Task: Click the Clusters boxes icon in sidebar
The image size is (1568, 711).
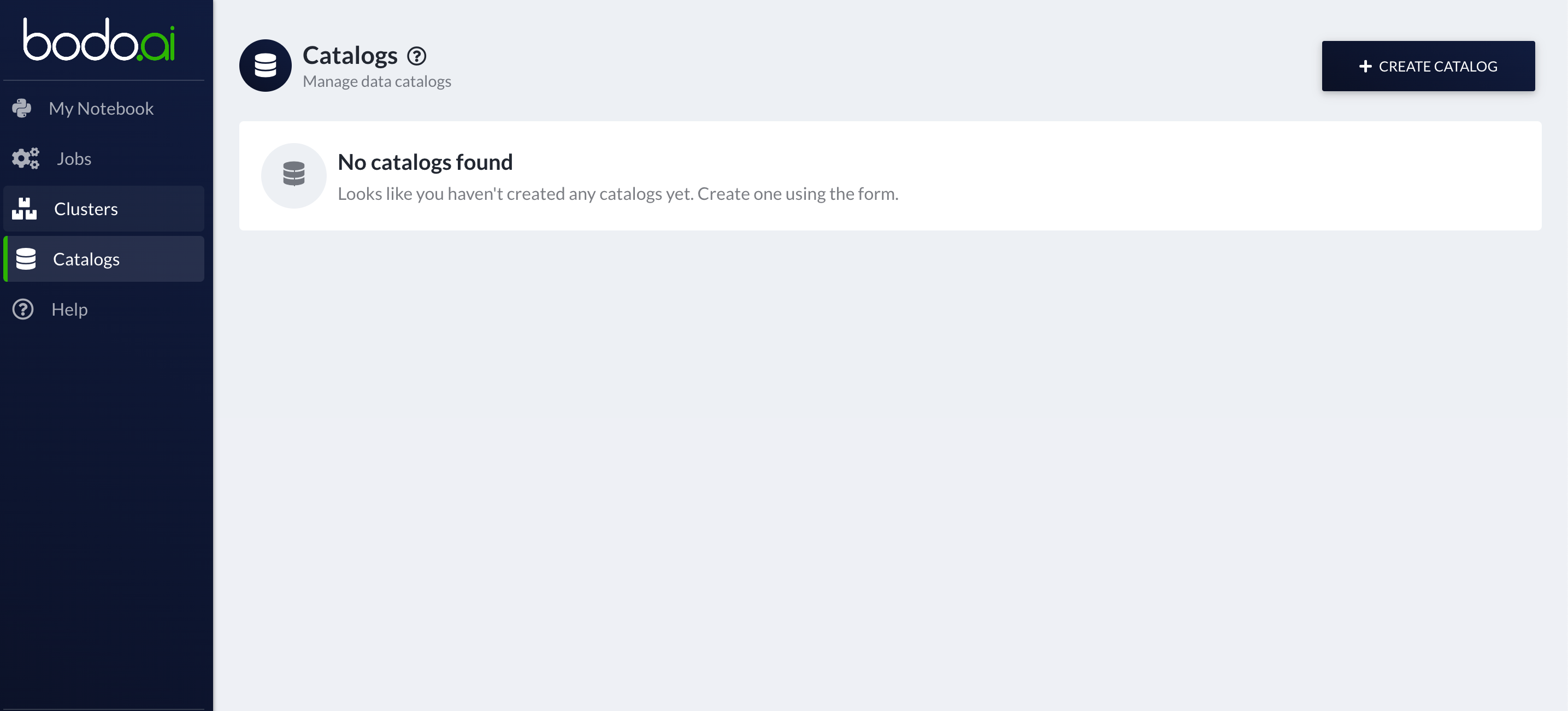Action: coord(25,209)
